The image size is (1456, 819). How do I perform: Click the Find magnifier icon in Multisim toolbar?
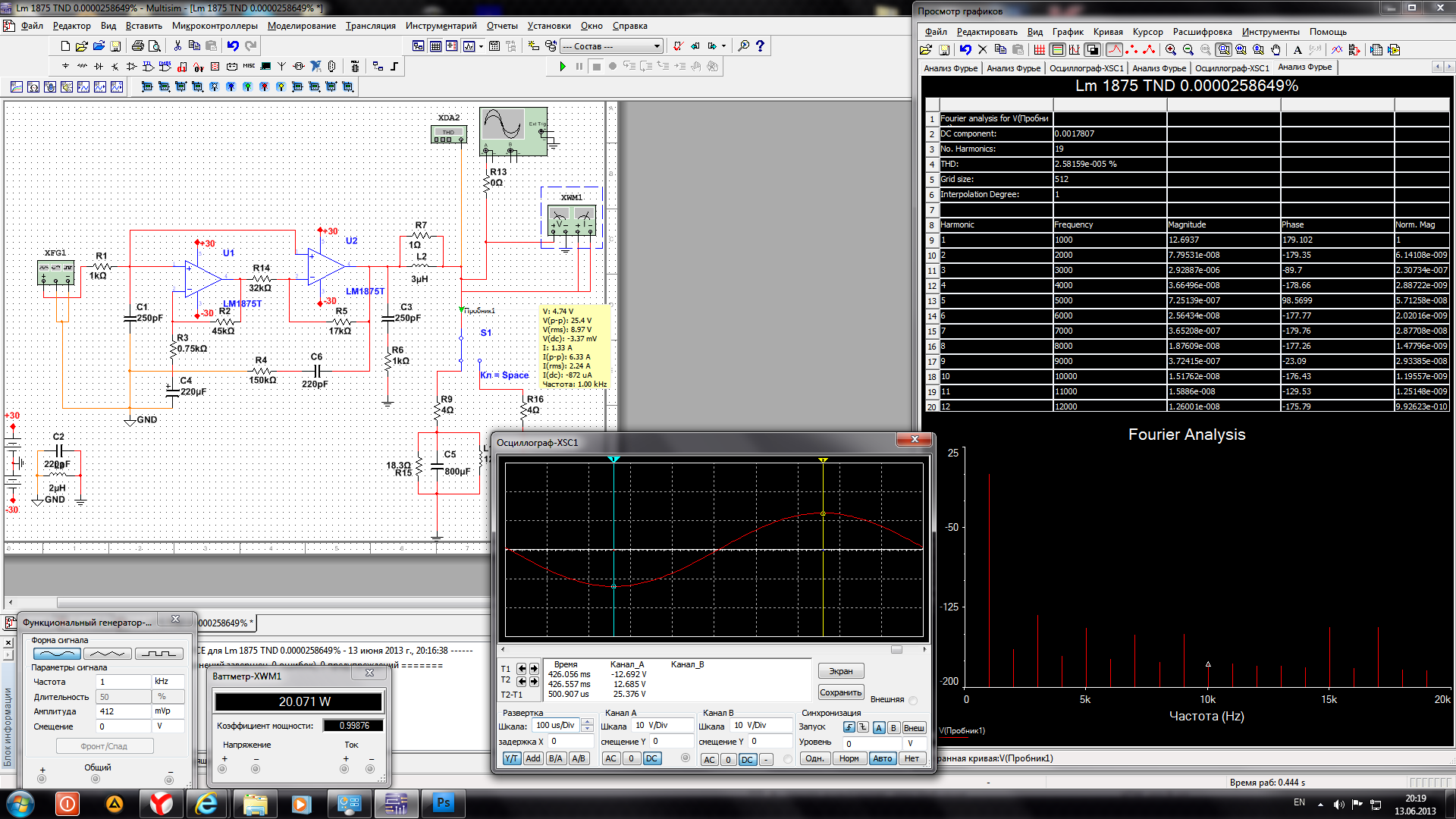click(x=743, y=46)
